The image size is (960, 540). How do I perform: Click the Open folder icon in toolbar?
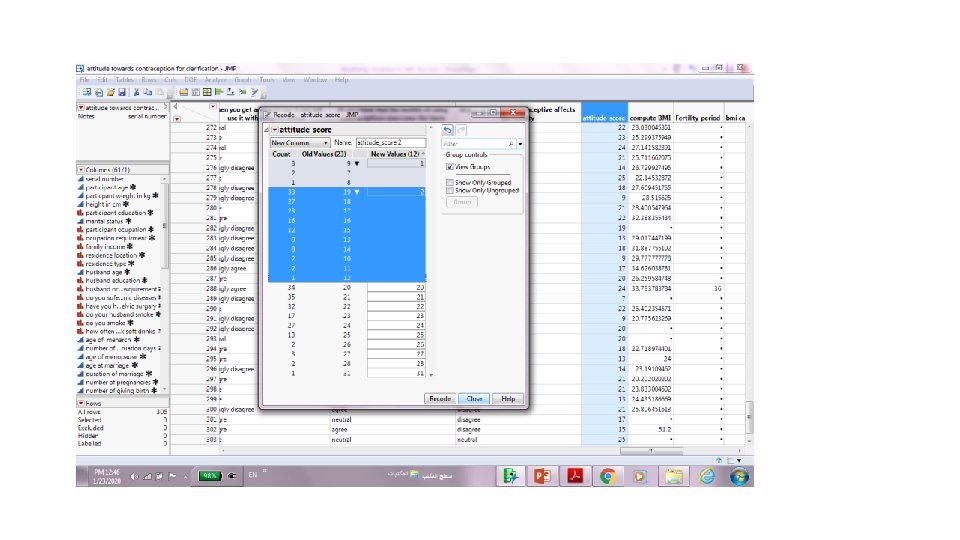pos(110,92)
